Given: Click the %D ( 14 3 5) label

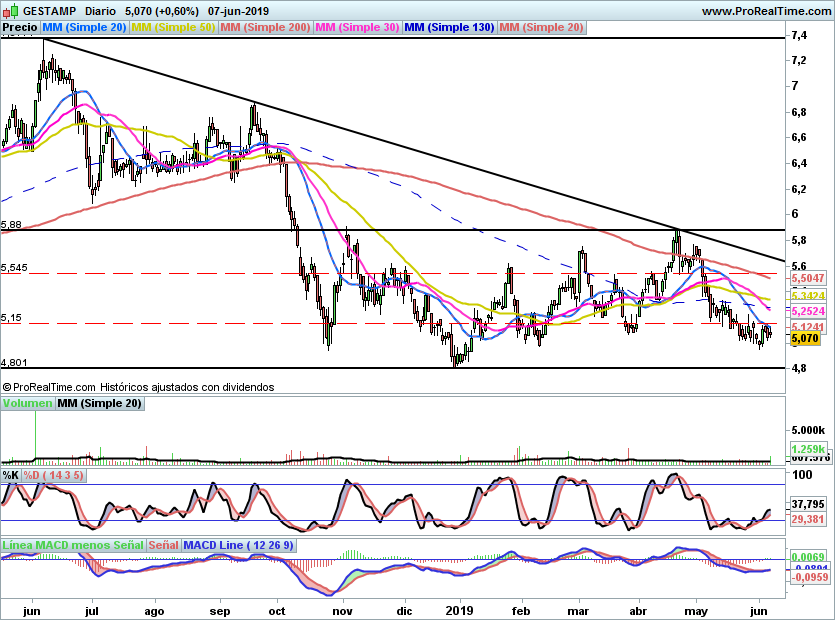Looking at the screenshot, I should click(x=53, y=475).
